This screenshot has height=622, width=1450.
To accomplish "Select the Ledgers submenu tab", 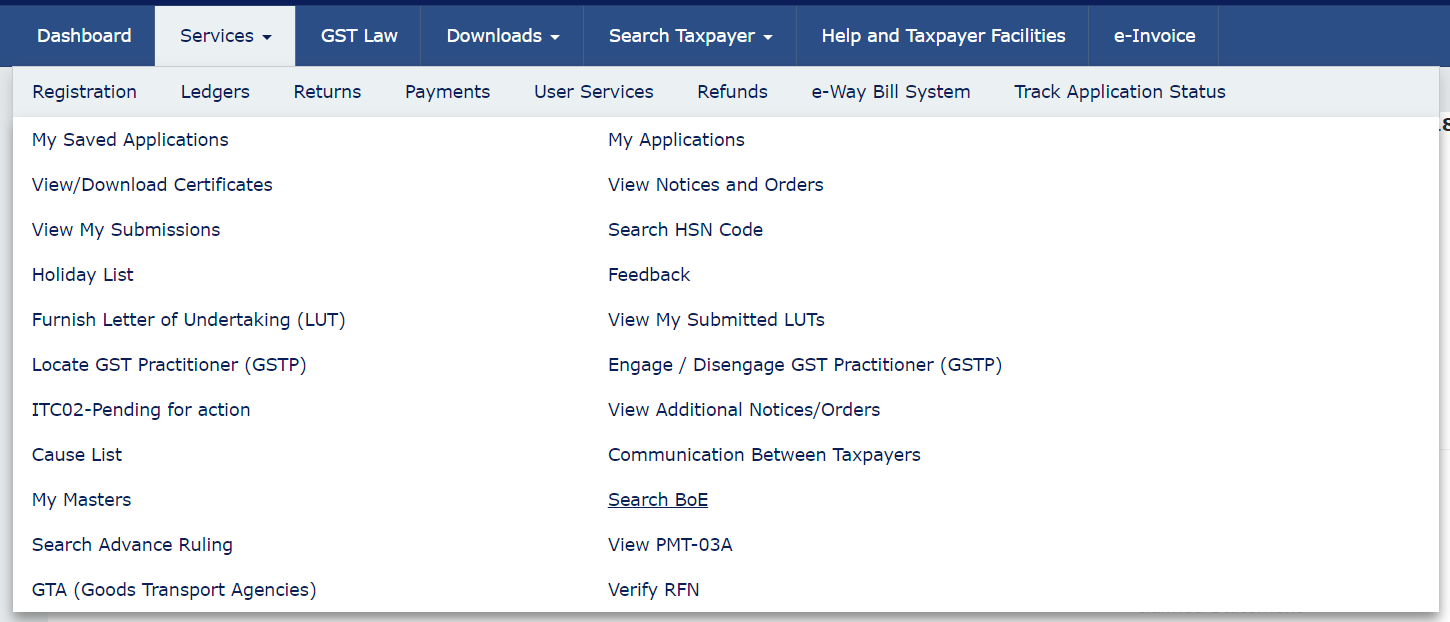I will coord(215,92).
